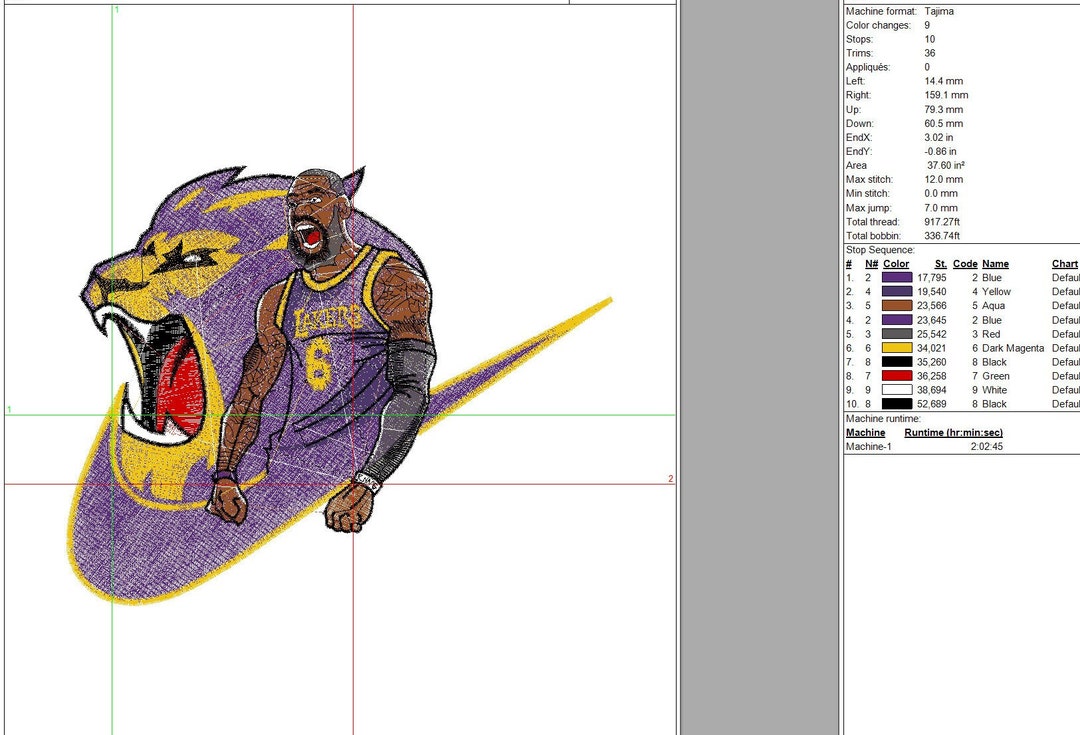This screenshot has width=1080, height=735.
Task: Click the Runtime (hr:min:sec) header
Action: tap(954, 432)
